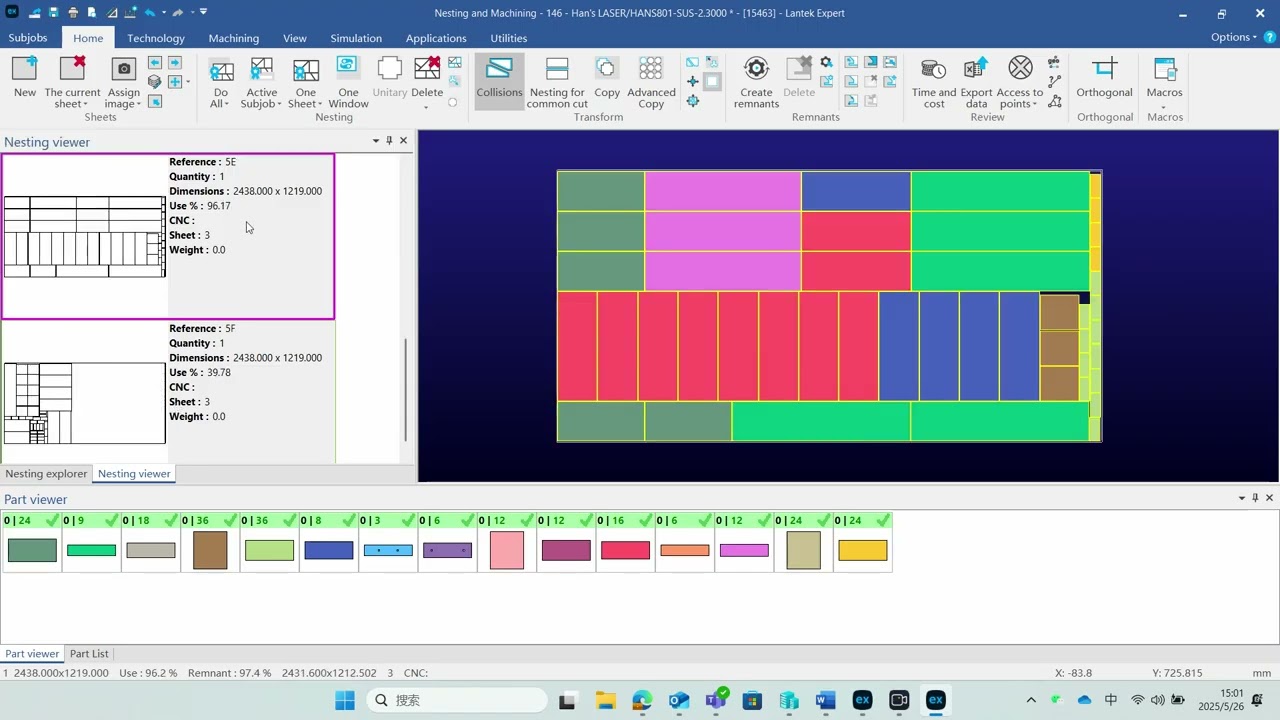Toggle checkmark on the 0|24 yellow part

pos(883,520)
